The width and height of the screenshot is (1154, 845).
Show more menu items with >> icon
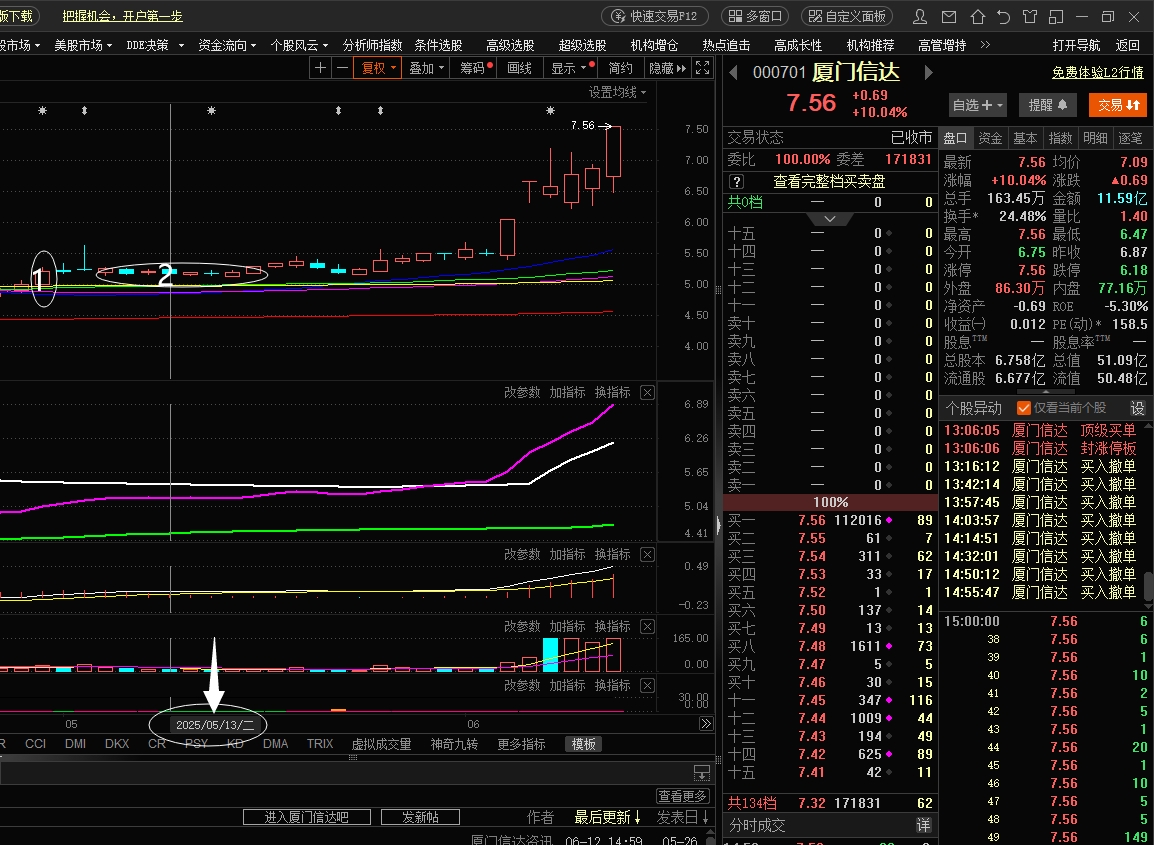[985, 45]
